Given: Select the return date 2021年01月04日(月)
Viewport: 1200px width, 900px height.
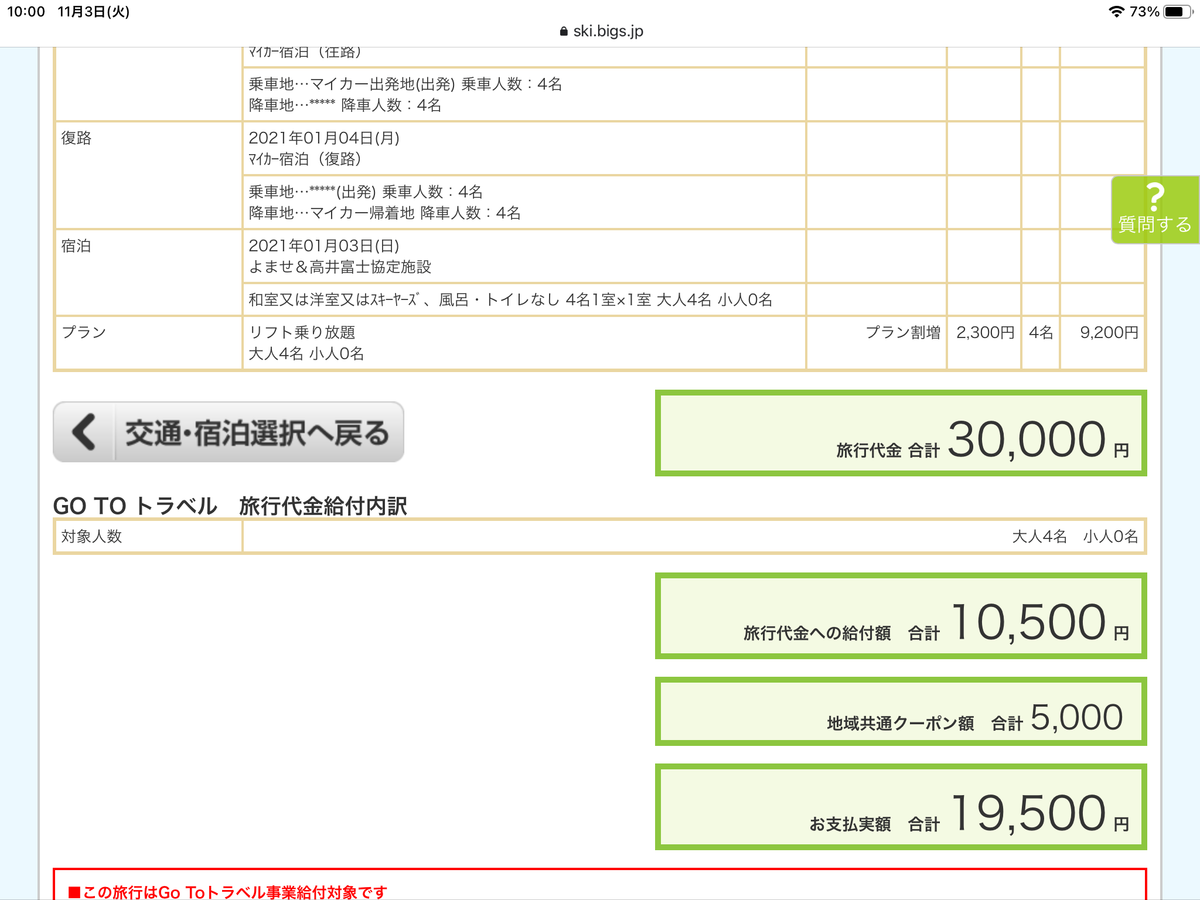Looking at the screenshot, I should [x=324, y=138].
